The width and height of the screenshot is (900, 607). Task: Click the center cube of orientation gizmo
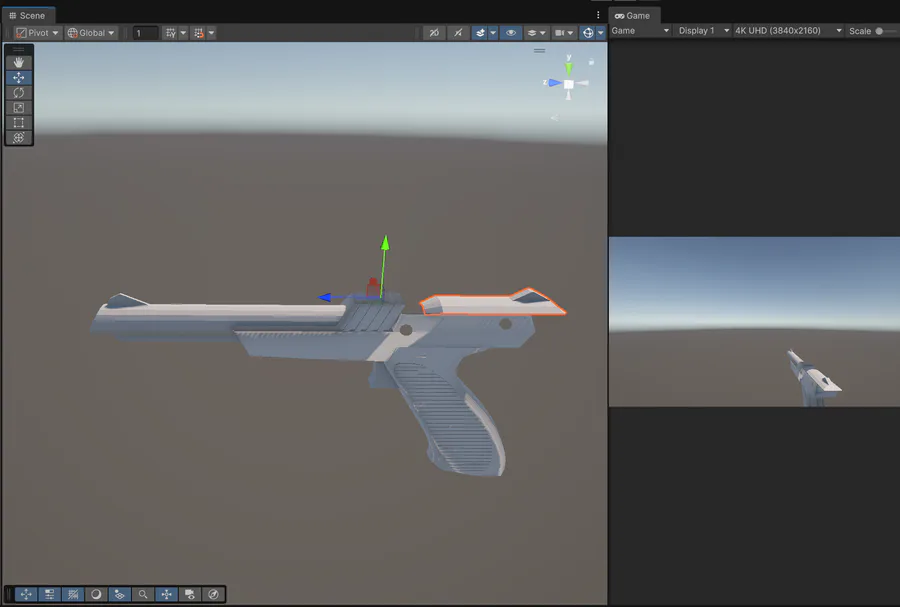click(x=569, y=84)
